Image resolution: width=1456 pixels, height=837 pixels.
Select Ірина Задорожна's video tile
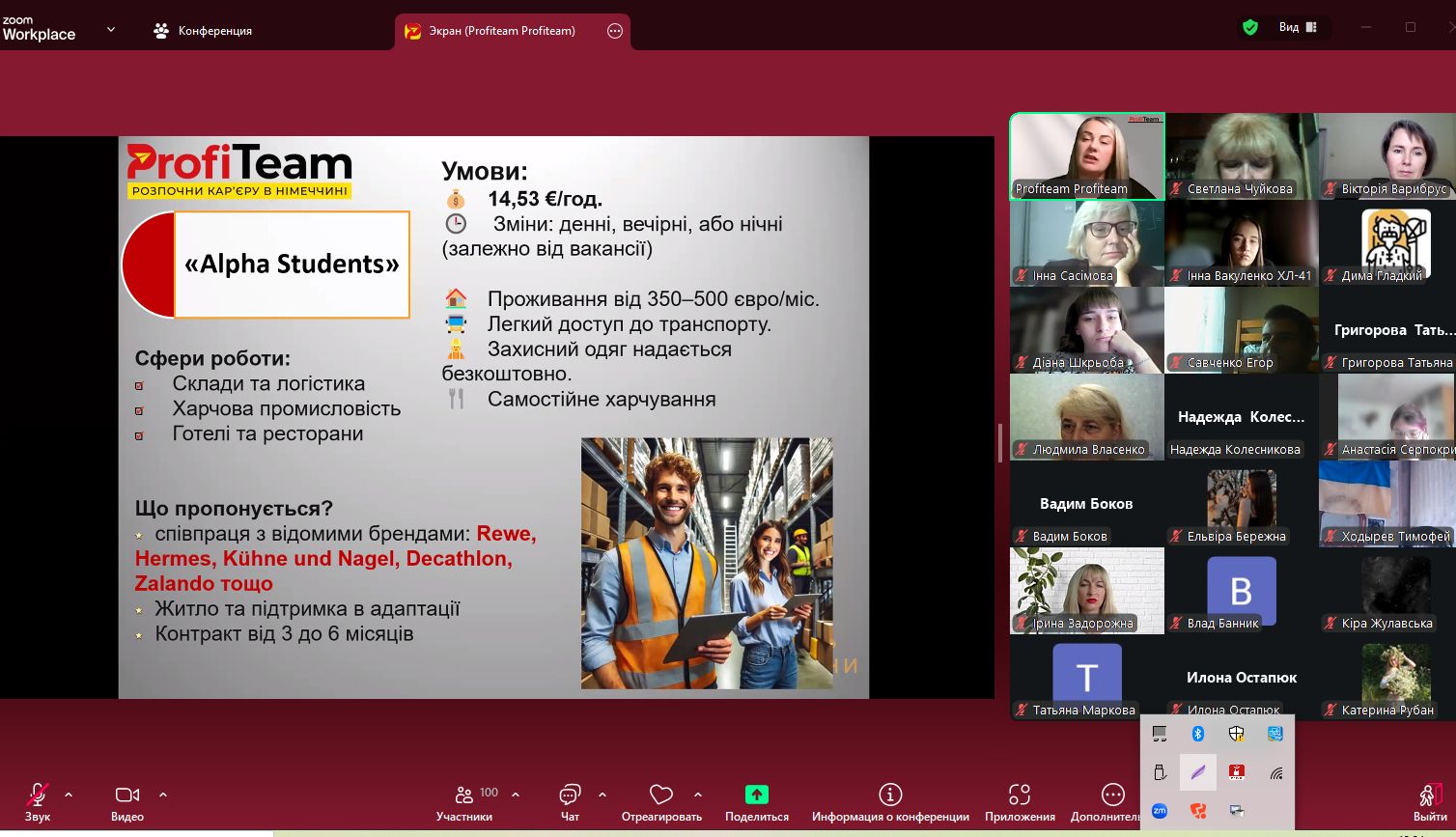point(1087,591)
